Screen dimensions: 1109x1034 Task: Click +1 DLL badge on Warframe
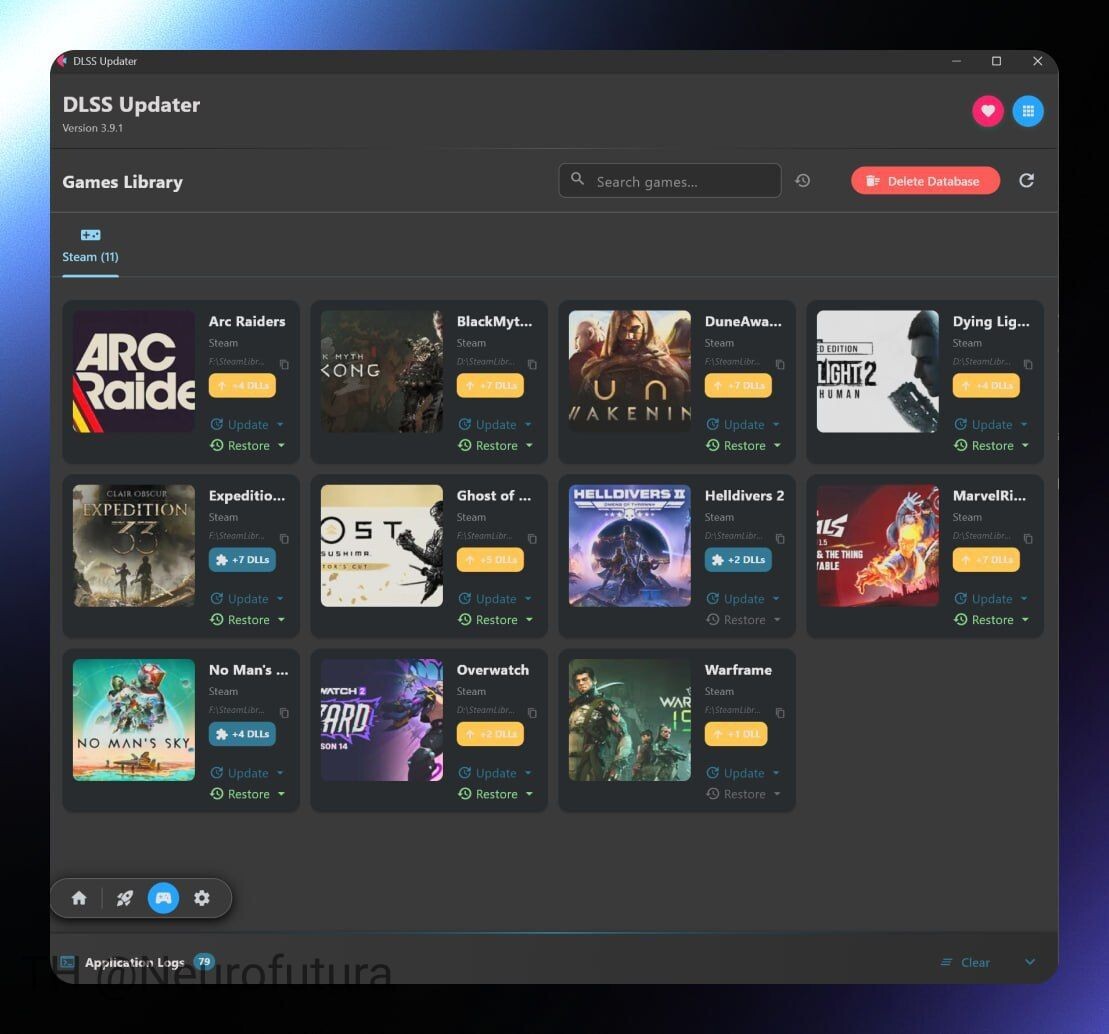736,734
